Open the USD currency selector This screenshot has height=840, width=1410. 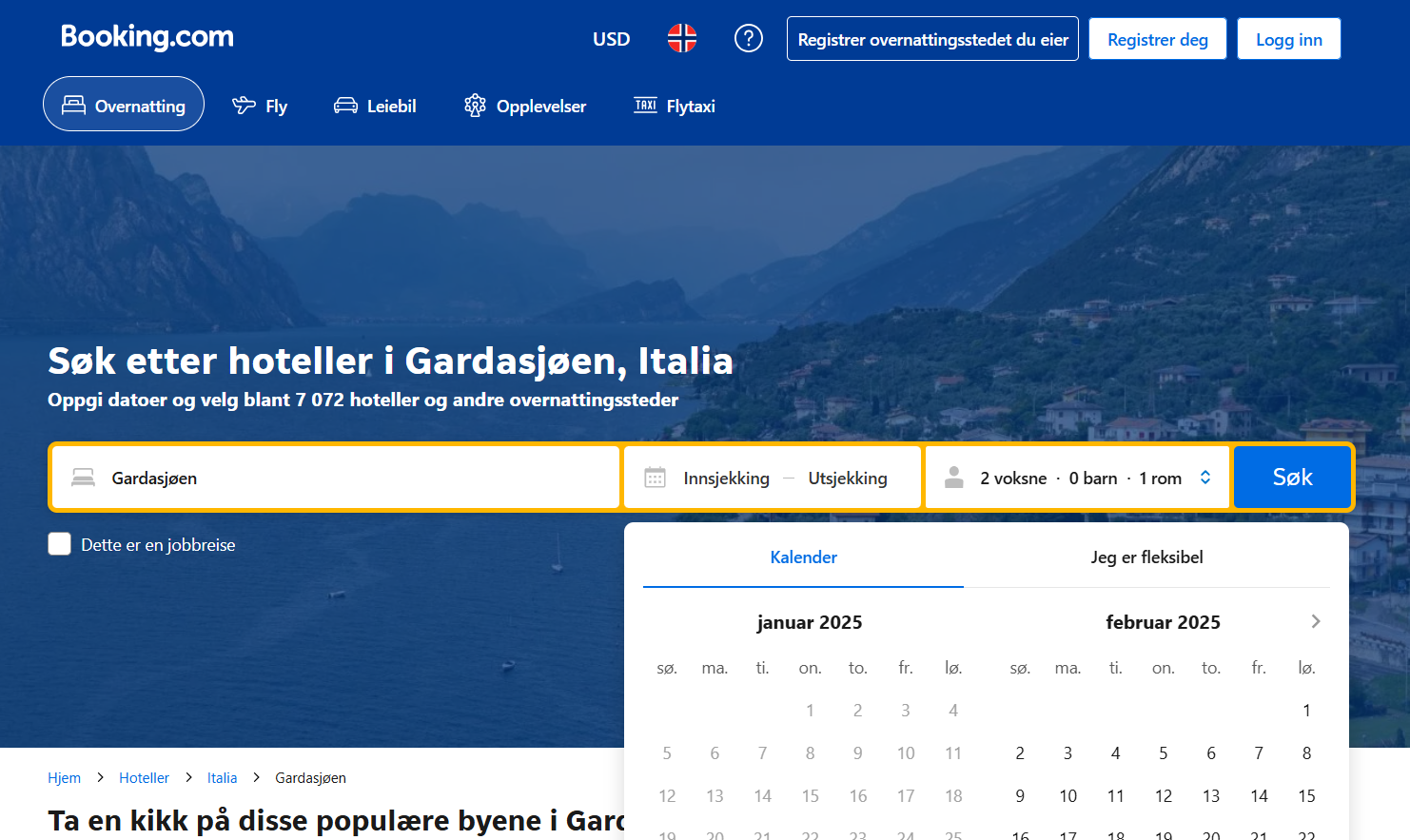(611, 39)
